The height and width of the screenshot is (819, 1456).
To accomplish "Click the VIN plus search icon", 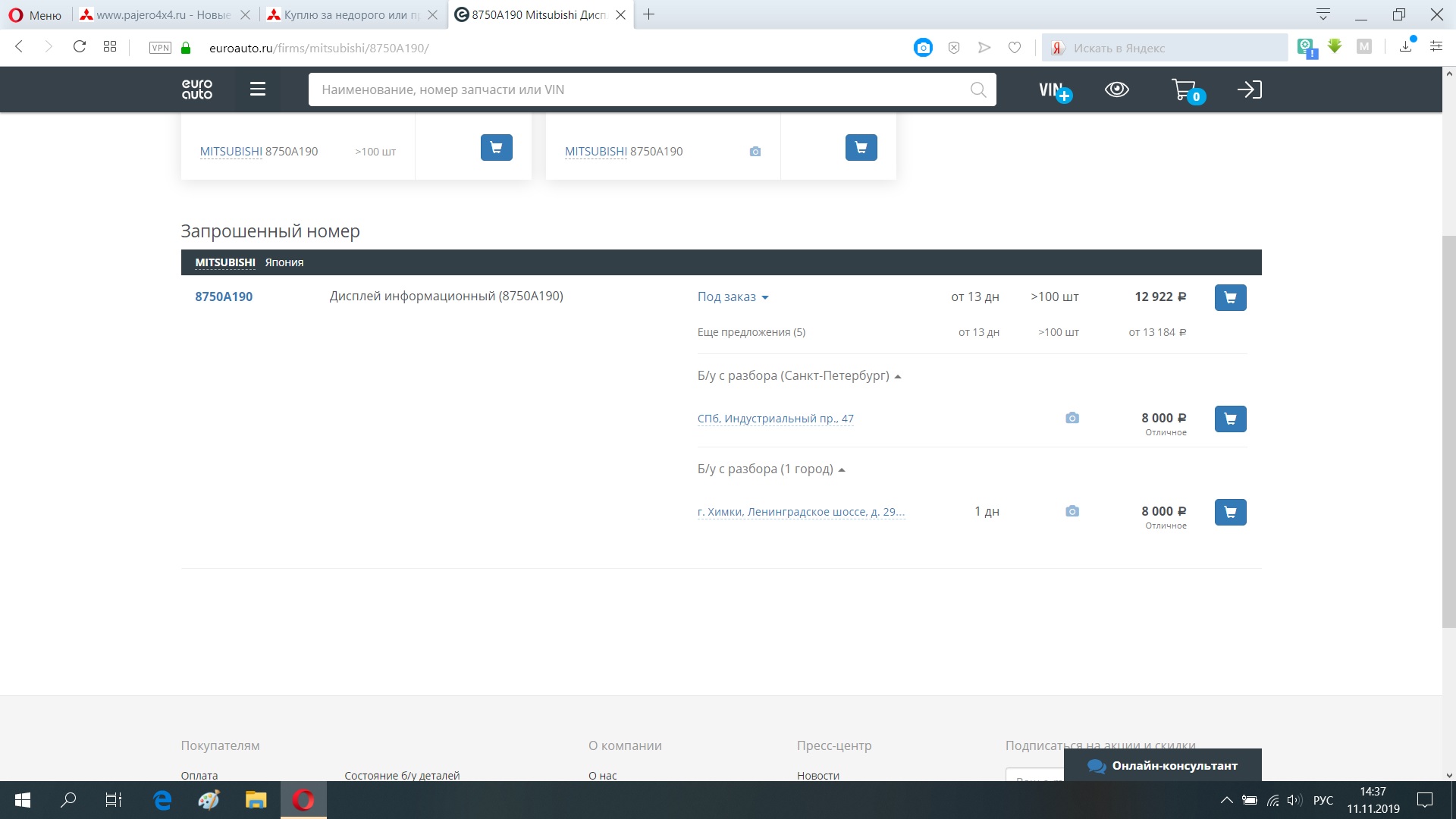I will tap(1054, 90).
